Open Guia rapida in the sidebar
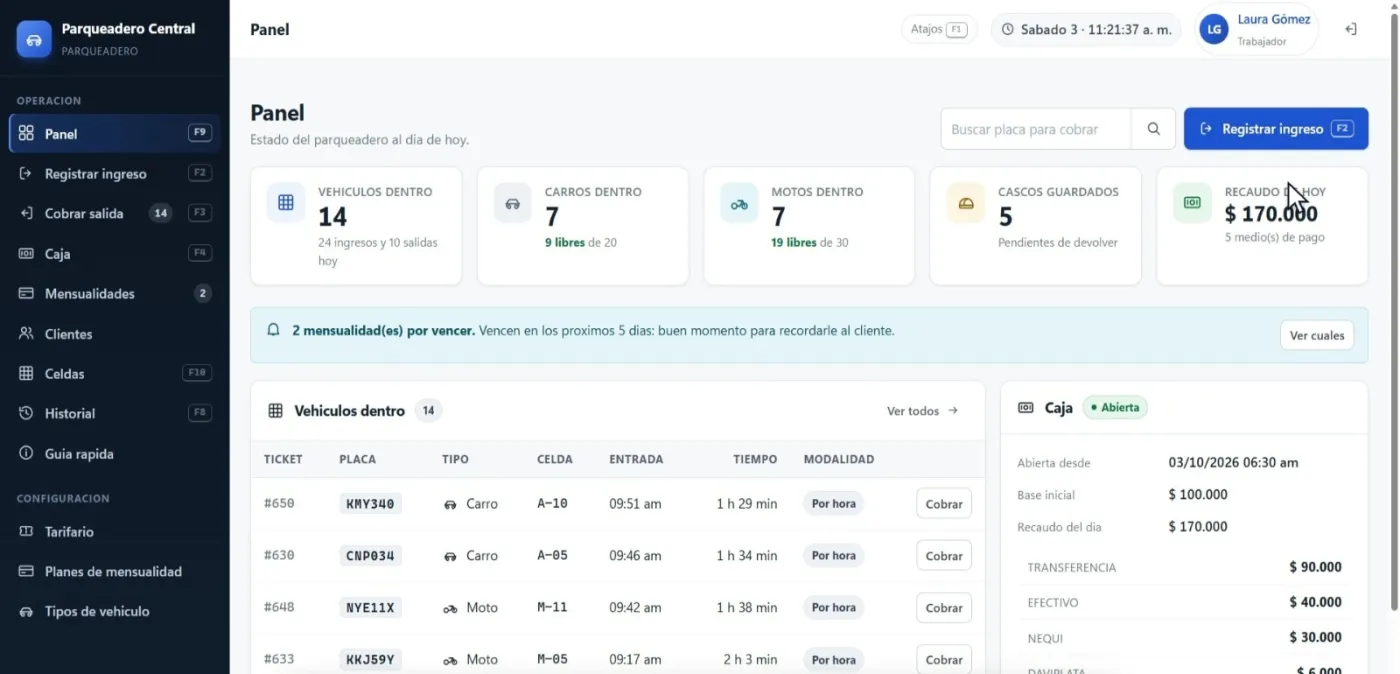Viewport: 1400px width, 674px height. coord(115,453)
